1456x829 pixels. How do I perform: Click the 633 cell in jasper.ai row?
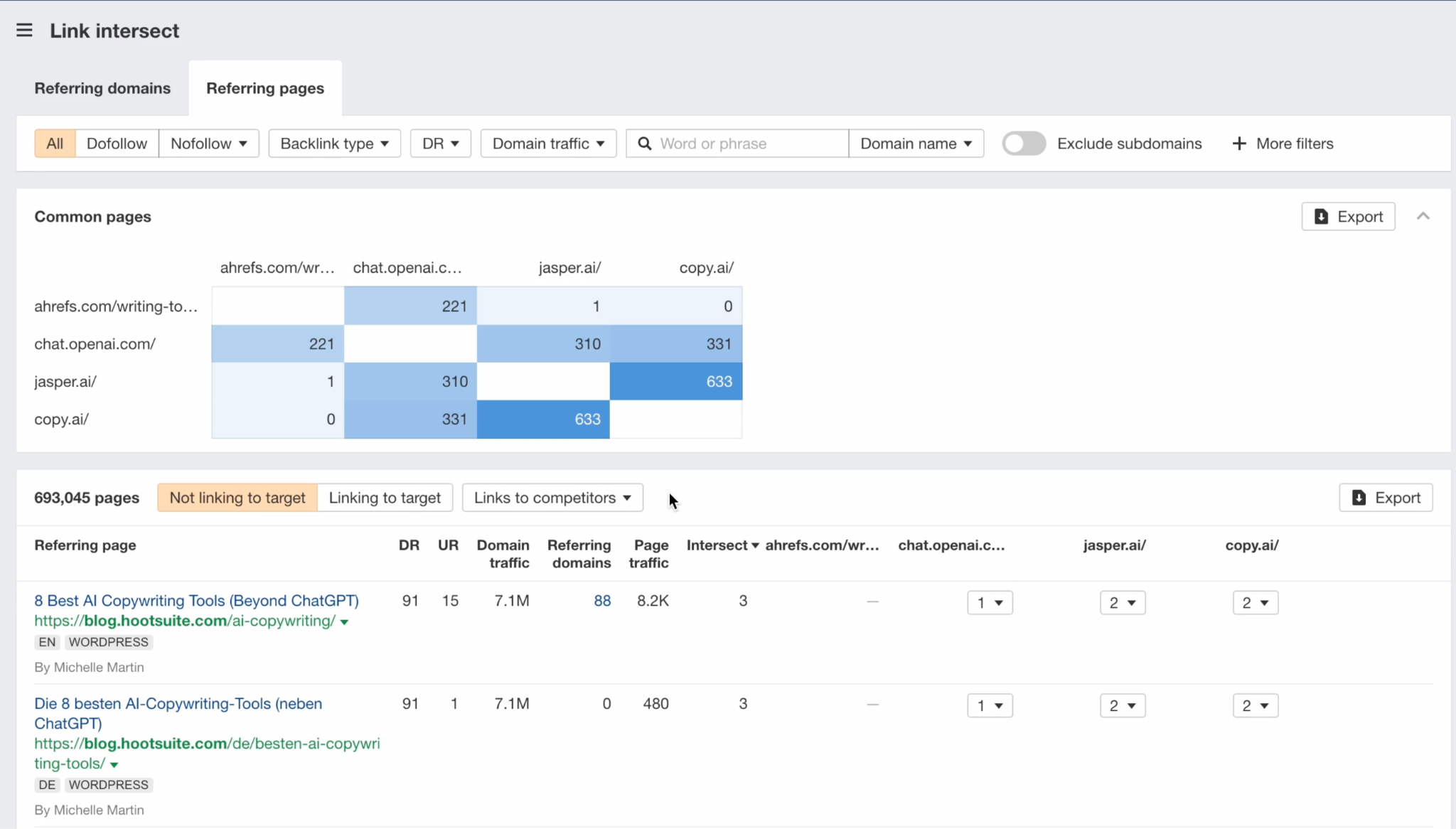(676, 382)
